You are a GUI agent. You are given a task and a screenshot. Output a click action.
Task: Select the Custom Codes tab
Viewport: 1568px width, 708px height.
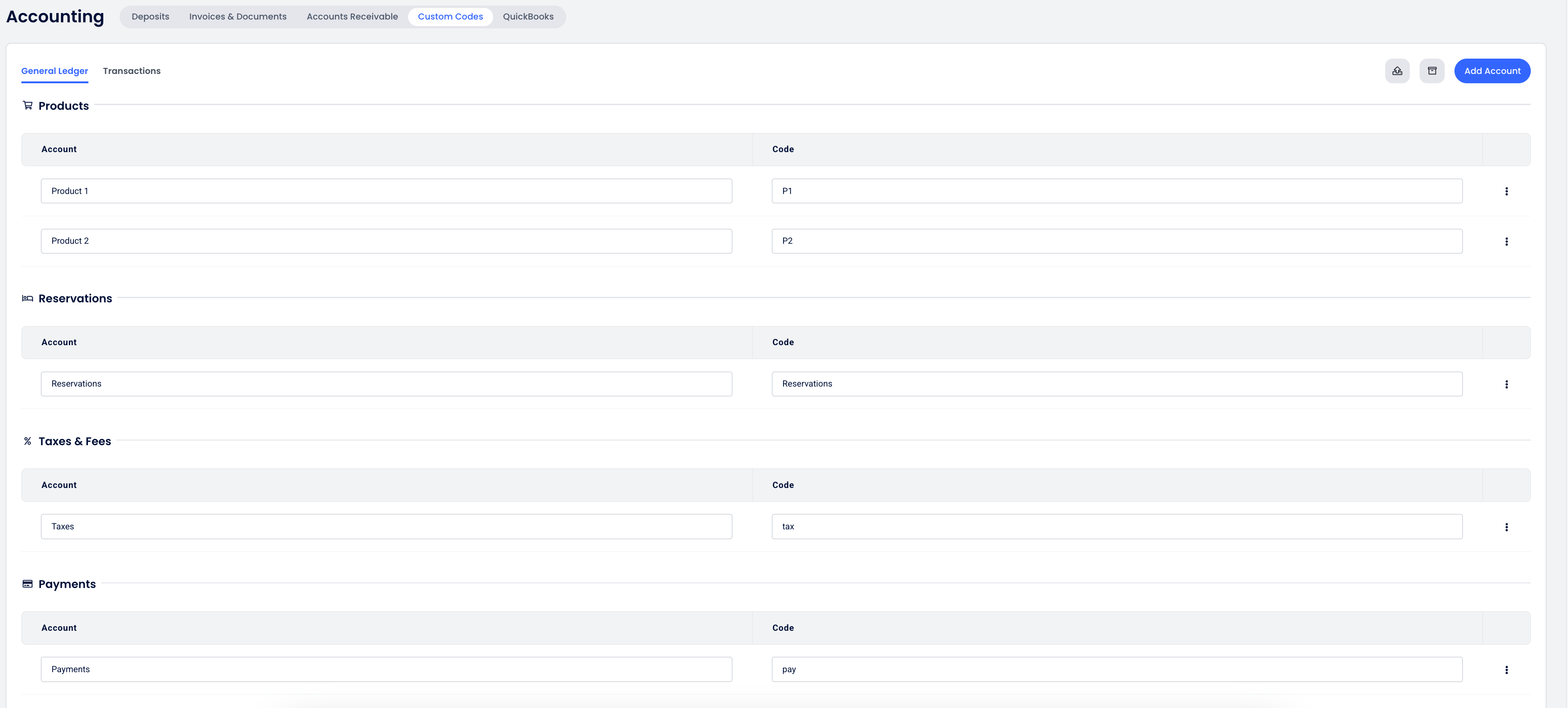coord(450,16)
